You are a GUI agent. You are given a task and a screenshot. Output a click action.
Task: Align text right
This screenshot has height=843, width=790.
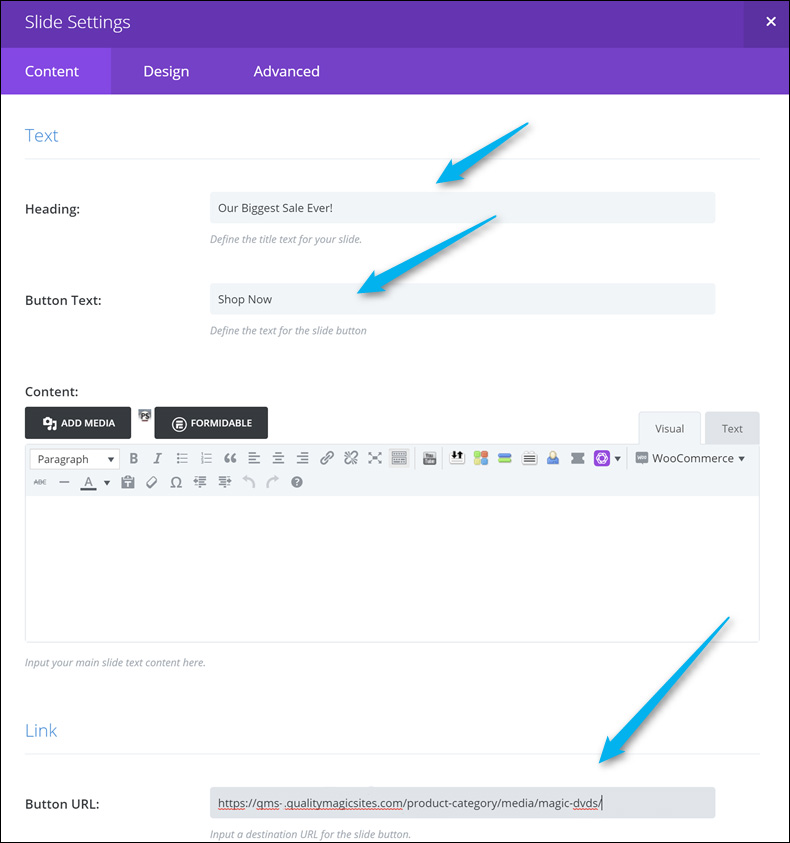302,459
